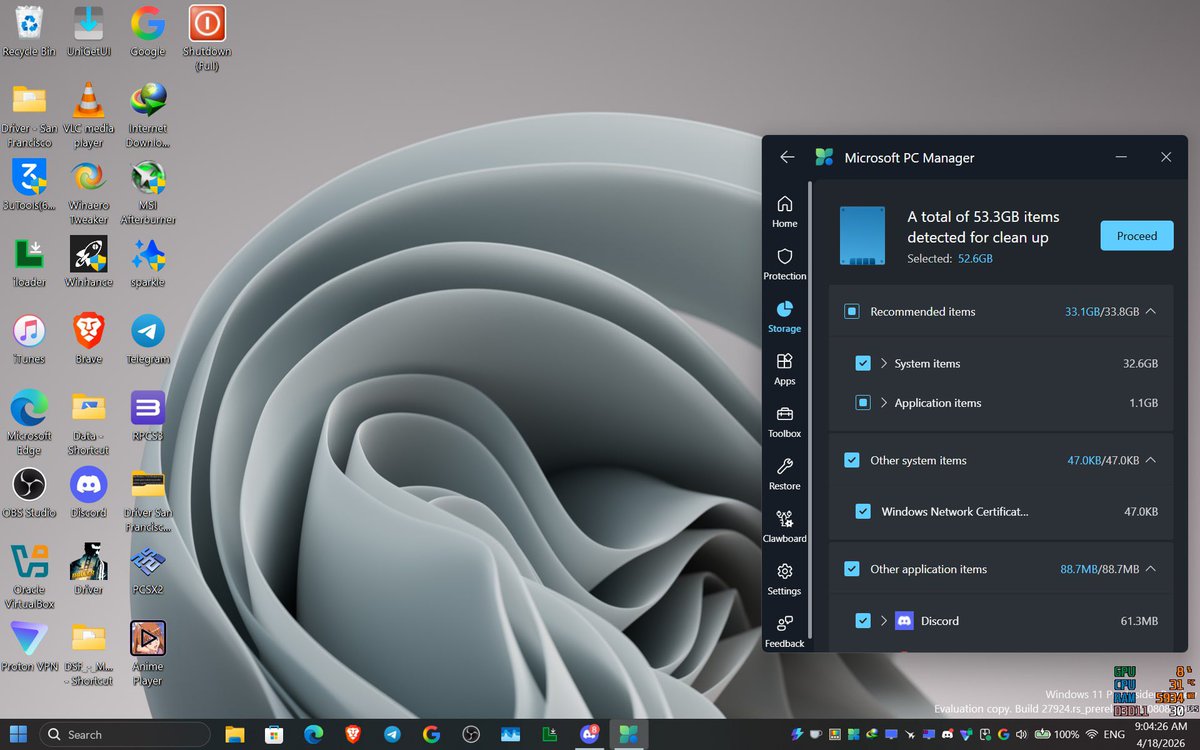1200x750 pixels.
Task: Select the OBS Studio desktop icon
Action: 29,493
